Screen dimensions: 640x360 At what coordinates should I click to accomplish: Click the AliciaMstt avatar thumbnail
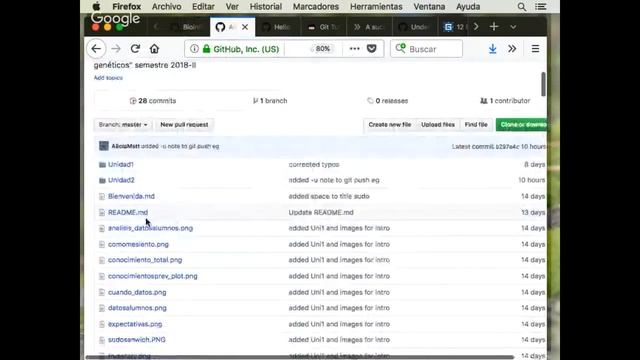(x=104, y=146)
